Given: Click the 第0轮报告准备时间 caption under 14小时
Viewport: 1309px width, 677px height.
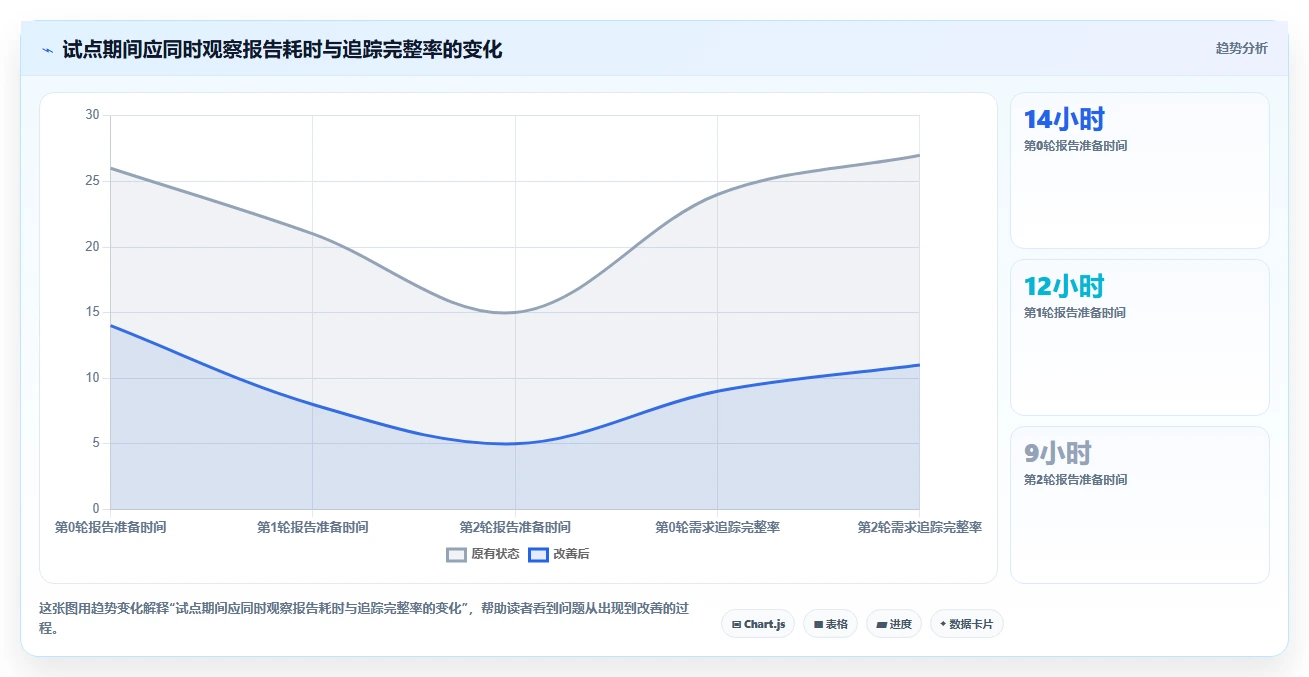Looking at the screenshot, I should (1076, 146).
